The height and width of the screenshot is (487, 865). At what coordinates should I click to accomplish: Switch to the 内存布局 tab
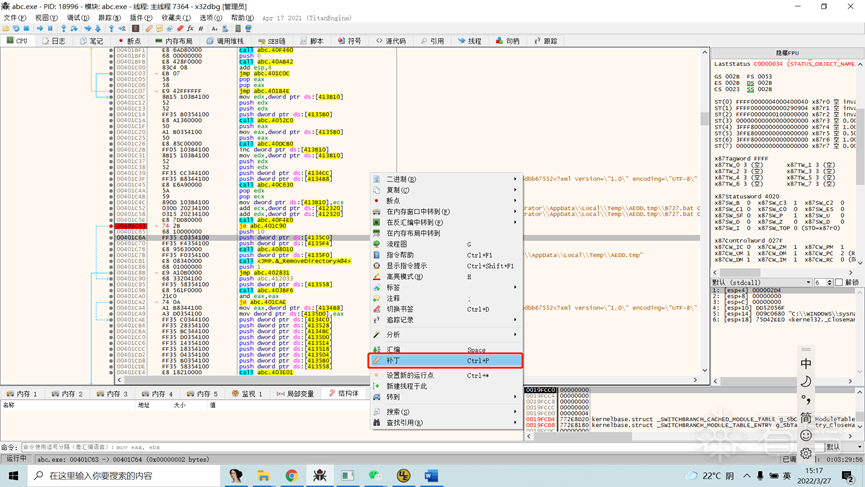[x=174, y=41]
